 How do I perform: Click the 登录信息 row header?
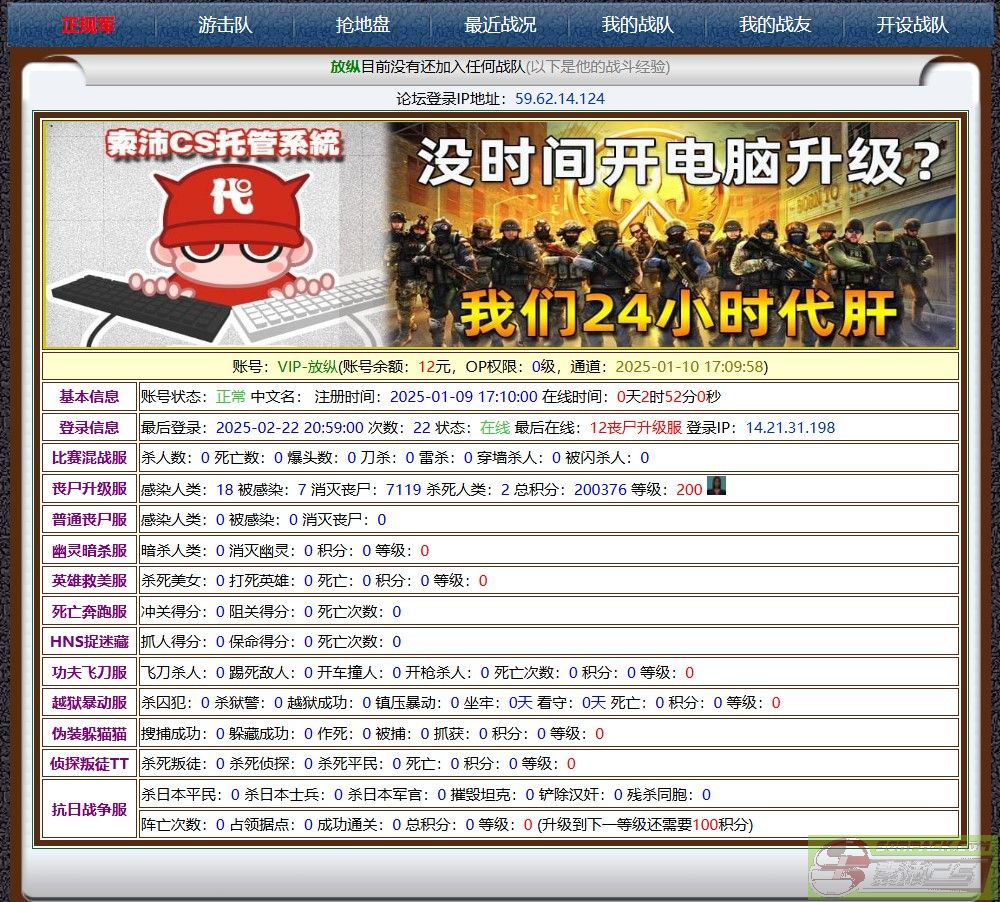point(88,427)
